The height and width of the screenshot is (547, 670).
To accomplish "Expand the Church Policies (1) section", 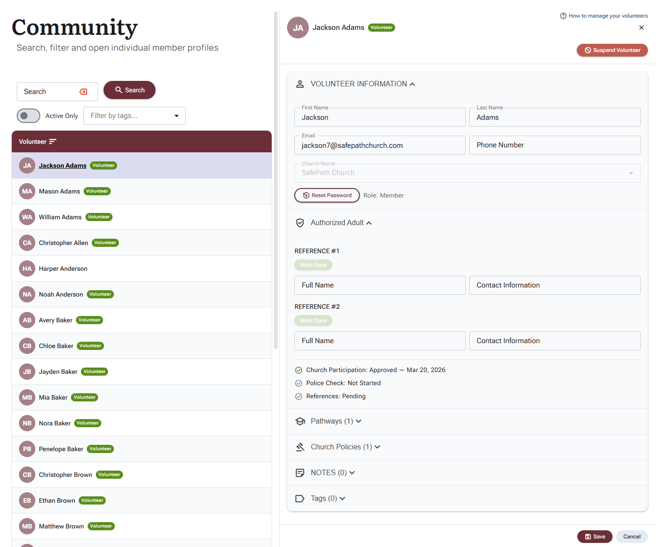I will click(x=377, y=447).
